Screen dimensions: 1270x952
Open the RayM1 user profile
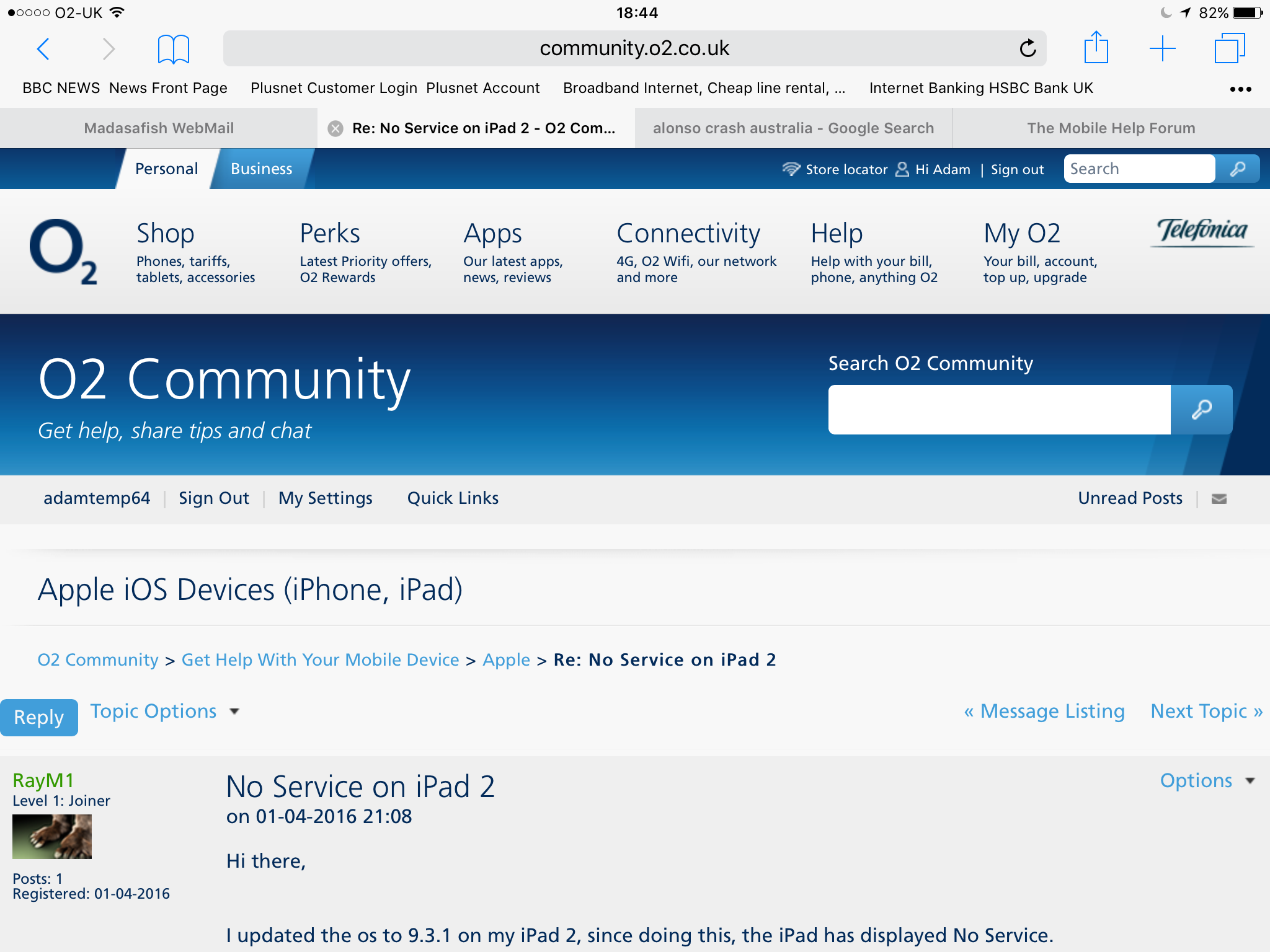tap(43, 780)
